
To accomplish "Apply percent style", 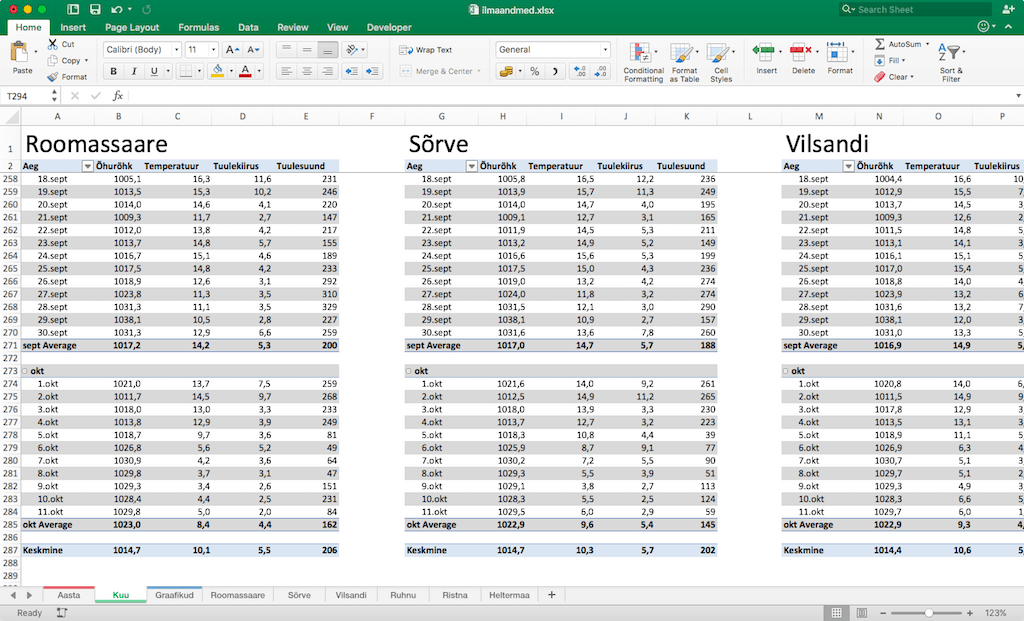I will (x=535, y=71).
